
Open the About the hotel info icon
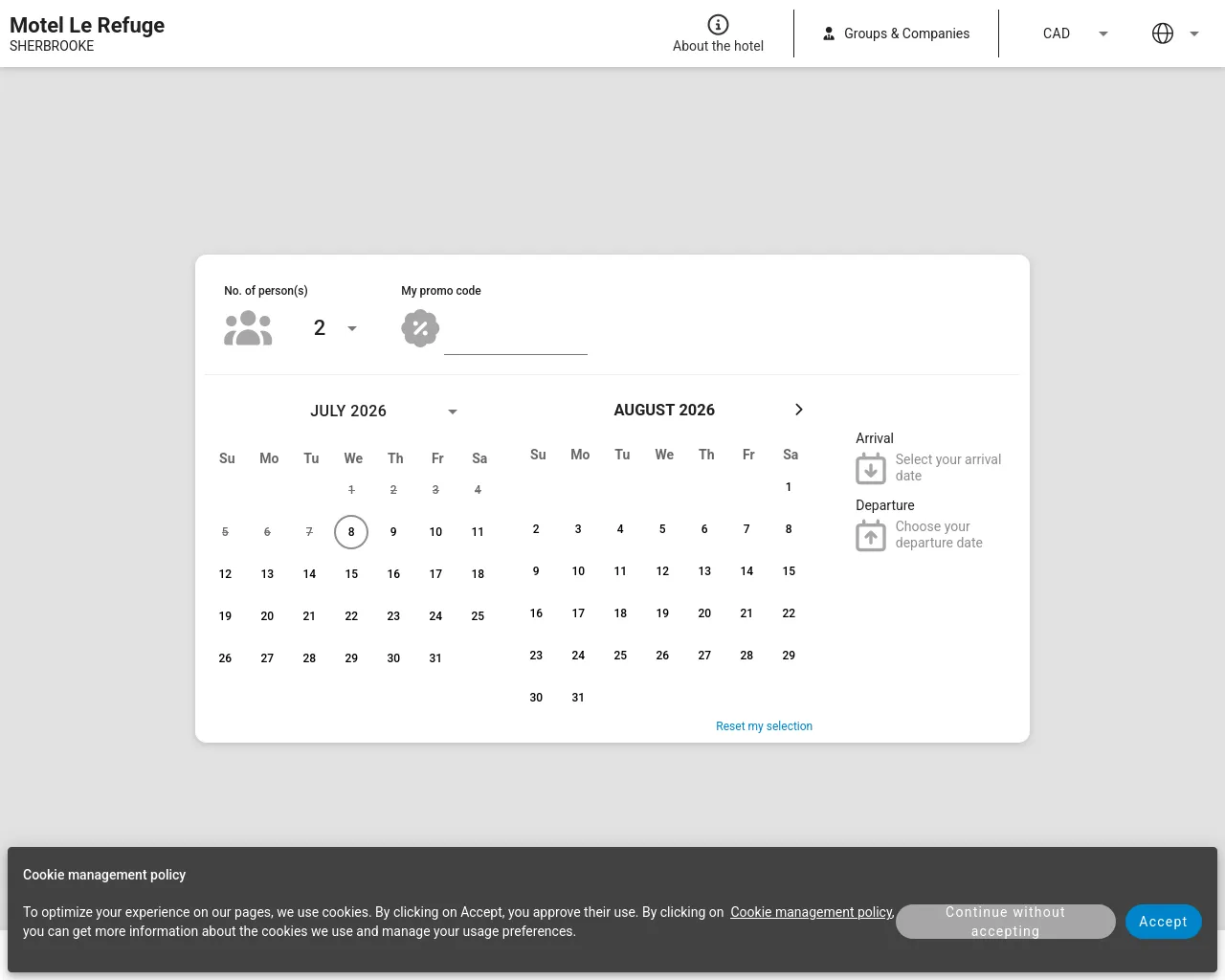tap(718, 25)
